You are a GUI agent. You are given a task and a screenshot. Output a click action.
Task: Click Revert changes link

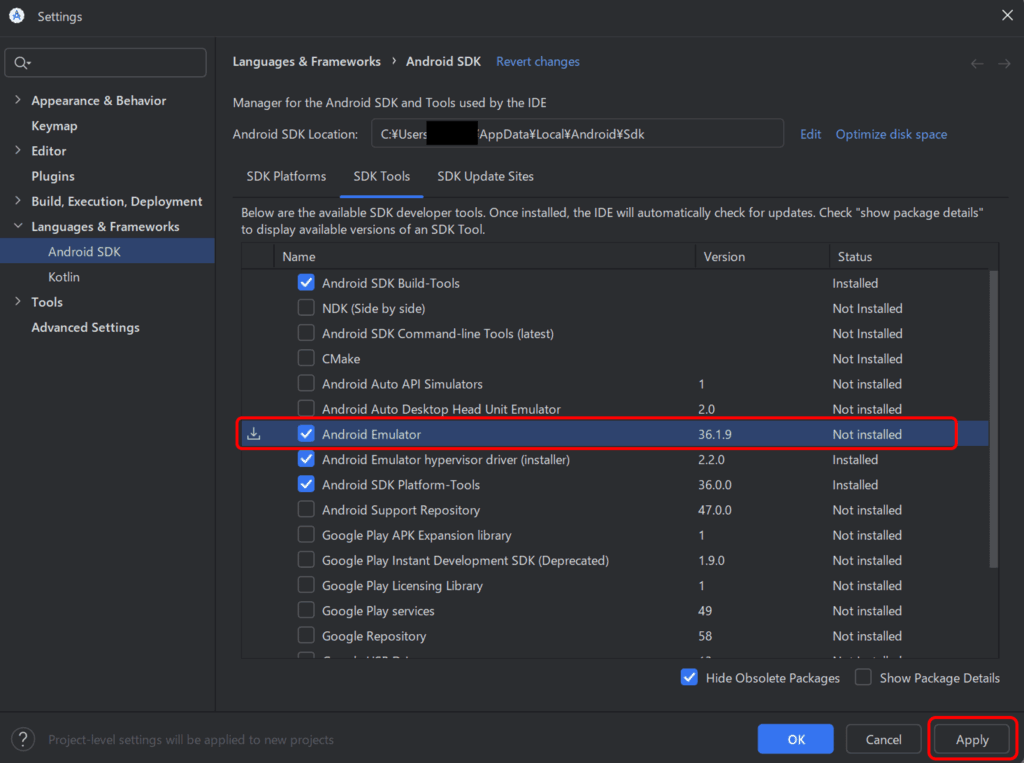point(537,61)
